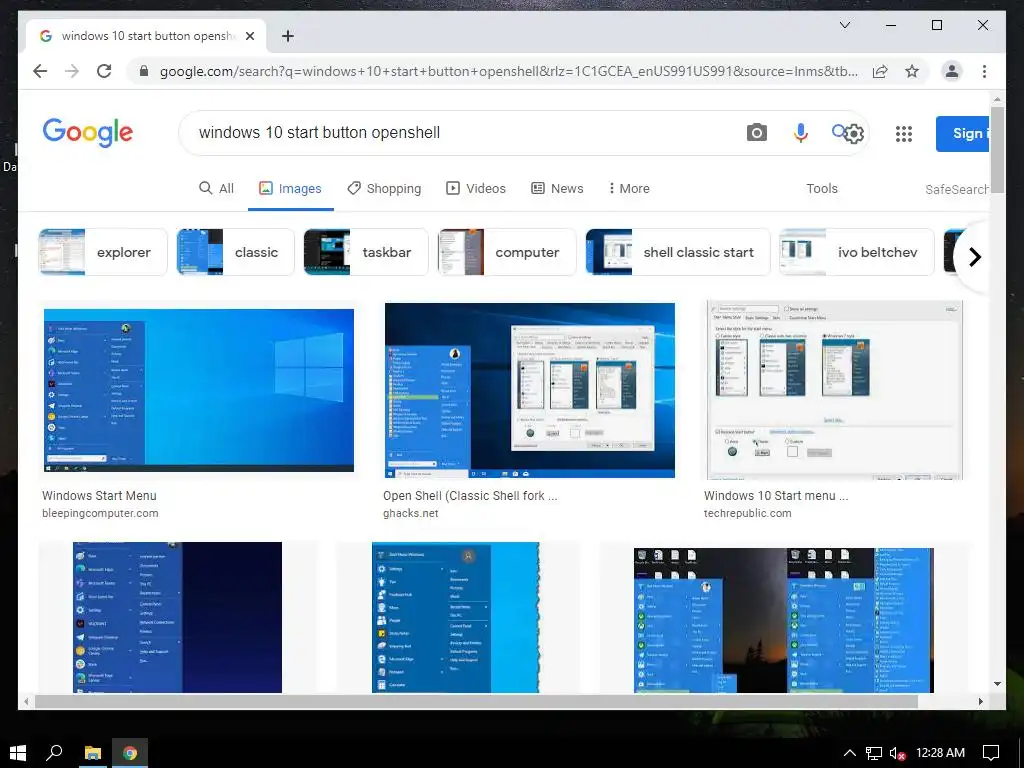Filter images by 'explorer' chip

click(103, 252)
